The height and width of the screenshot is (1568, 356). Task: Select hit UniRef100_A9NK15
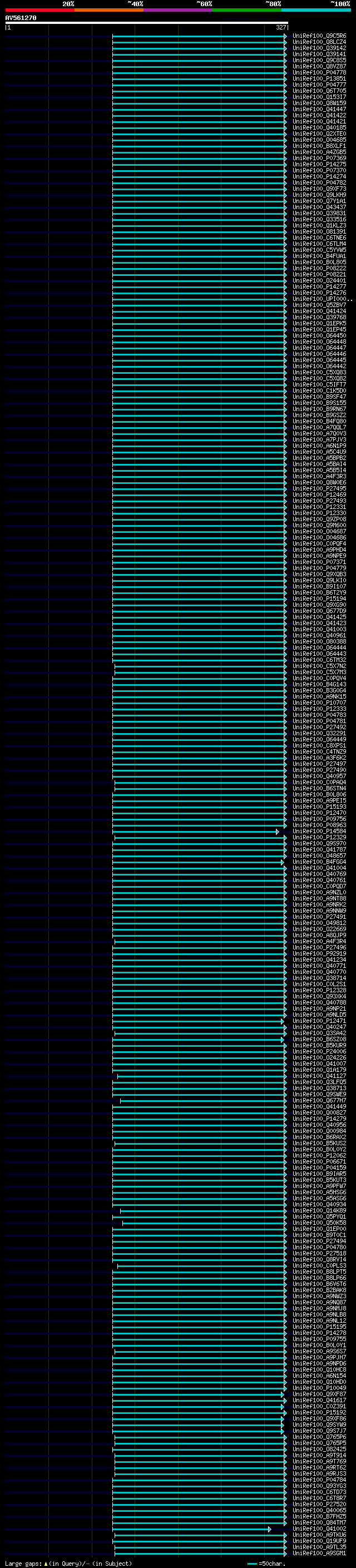coord(319,696)
